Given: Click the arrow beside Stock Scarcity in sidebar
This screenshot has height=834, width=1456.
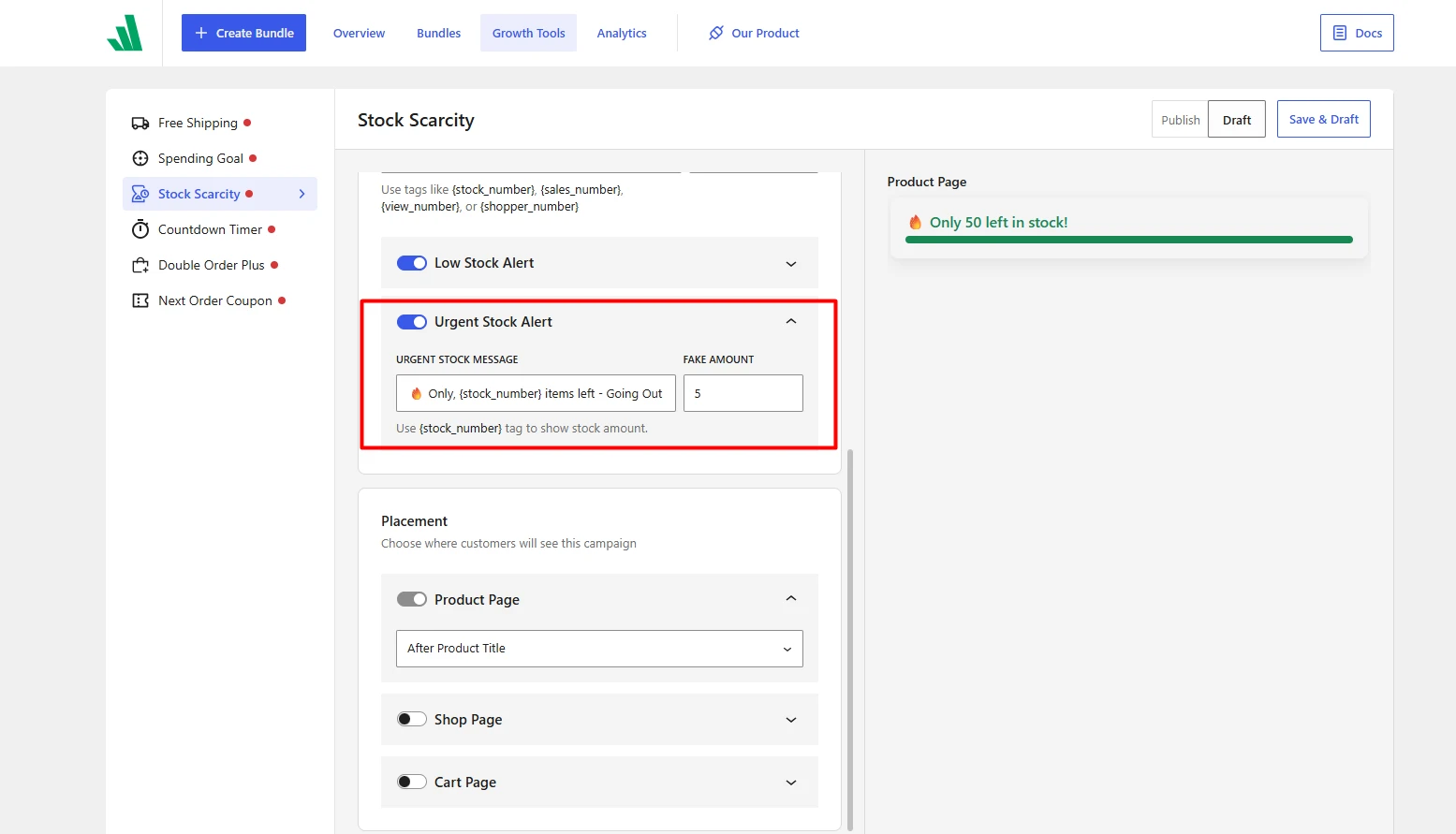Looking at the screenshot, I should click(x=301, y=194).
